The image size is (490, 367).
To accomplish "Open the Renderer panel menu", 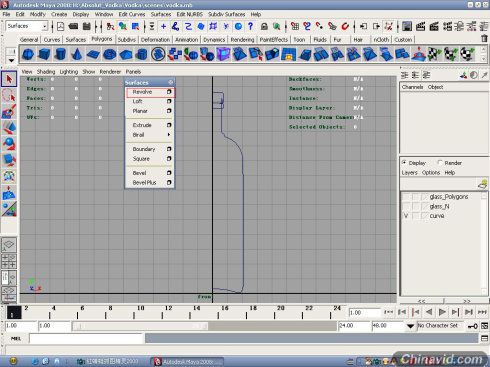I will tap(110, 72).
